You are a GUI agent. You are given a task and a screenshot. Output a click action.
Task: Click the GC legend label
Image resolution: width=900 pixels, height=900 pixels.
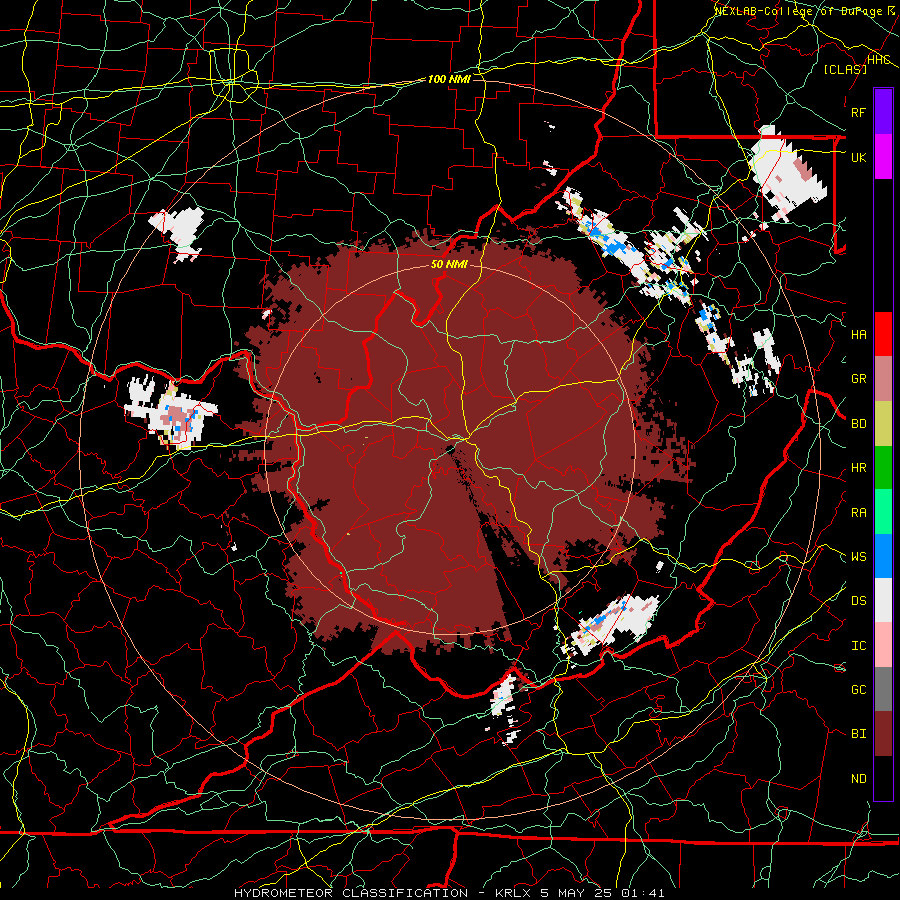coord(858,690)
